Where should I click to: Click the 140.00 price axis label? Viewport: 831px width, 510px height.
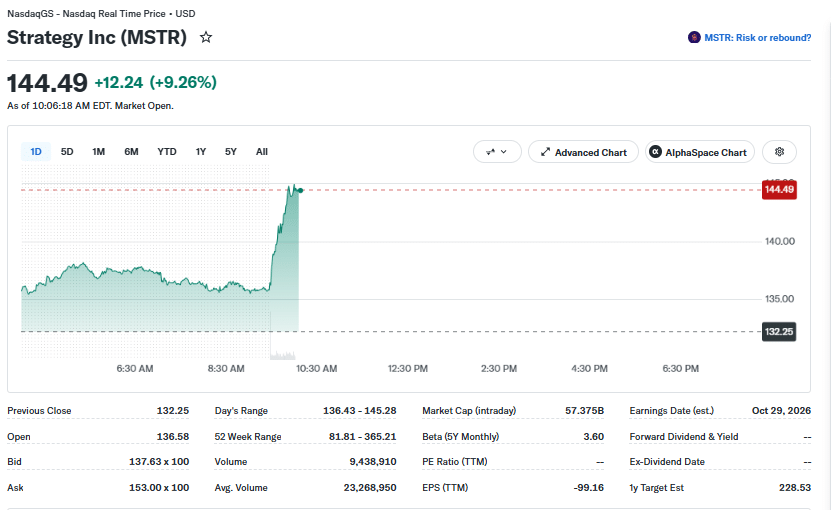click(780, 241)
